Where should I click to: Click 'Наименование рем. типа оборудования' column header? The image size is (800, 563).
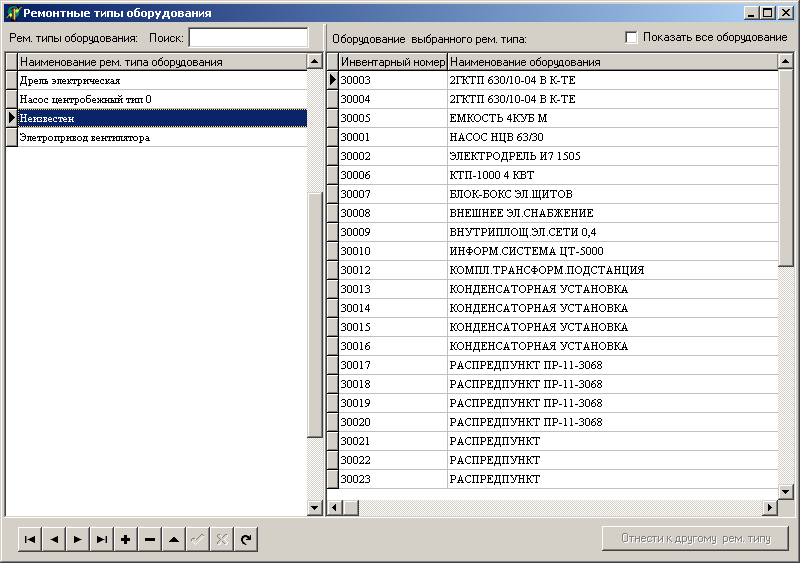pyautogui.click(x=162, y=62)
